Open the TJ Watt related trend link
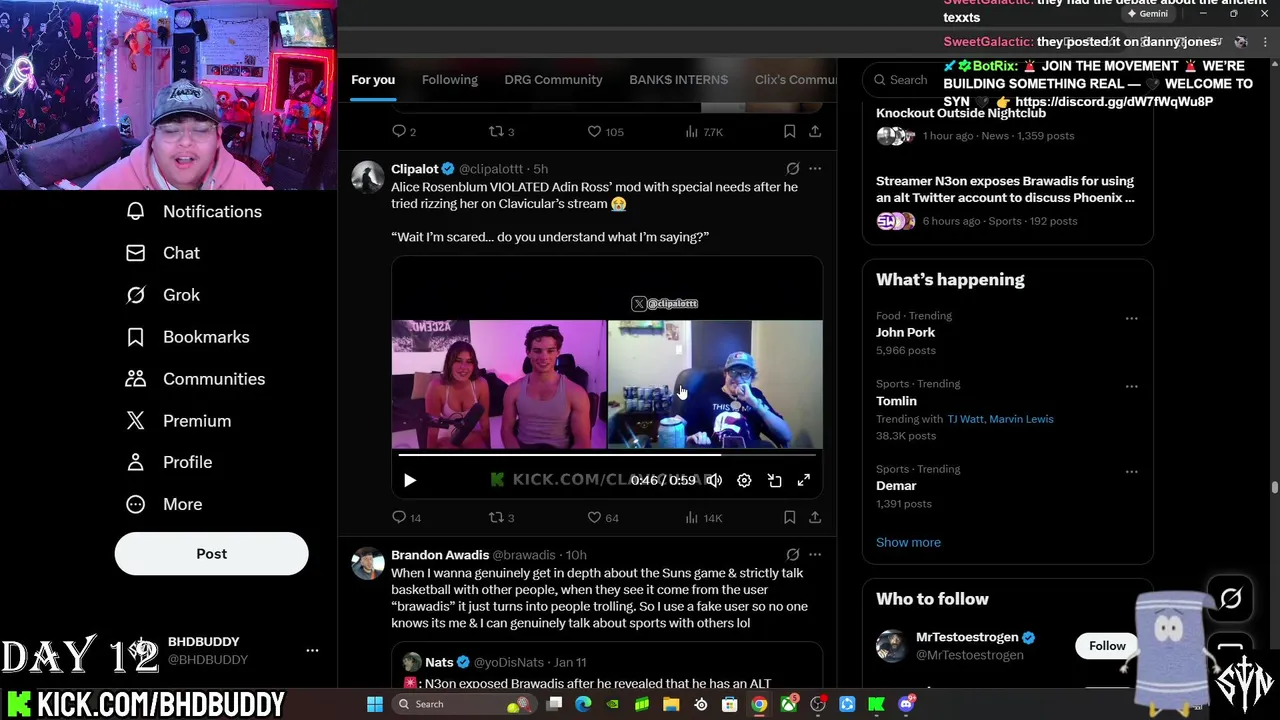The width and height of the screenshot is (1280, 720). click(x=965, y=419)
